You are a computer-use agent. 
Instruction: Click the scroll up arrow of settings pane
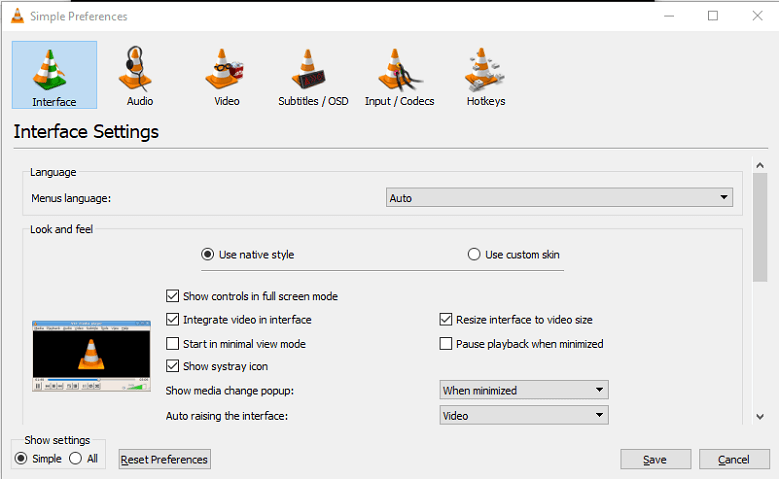tap(760, 165)
